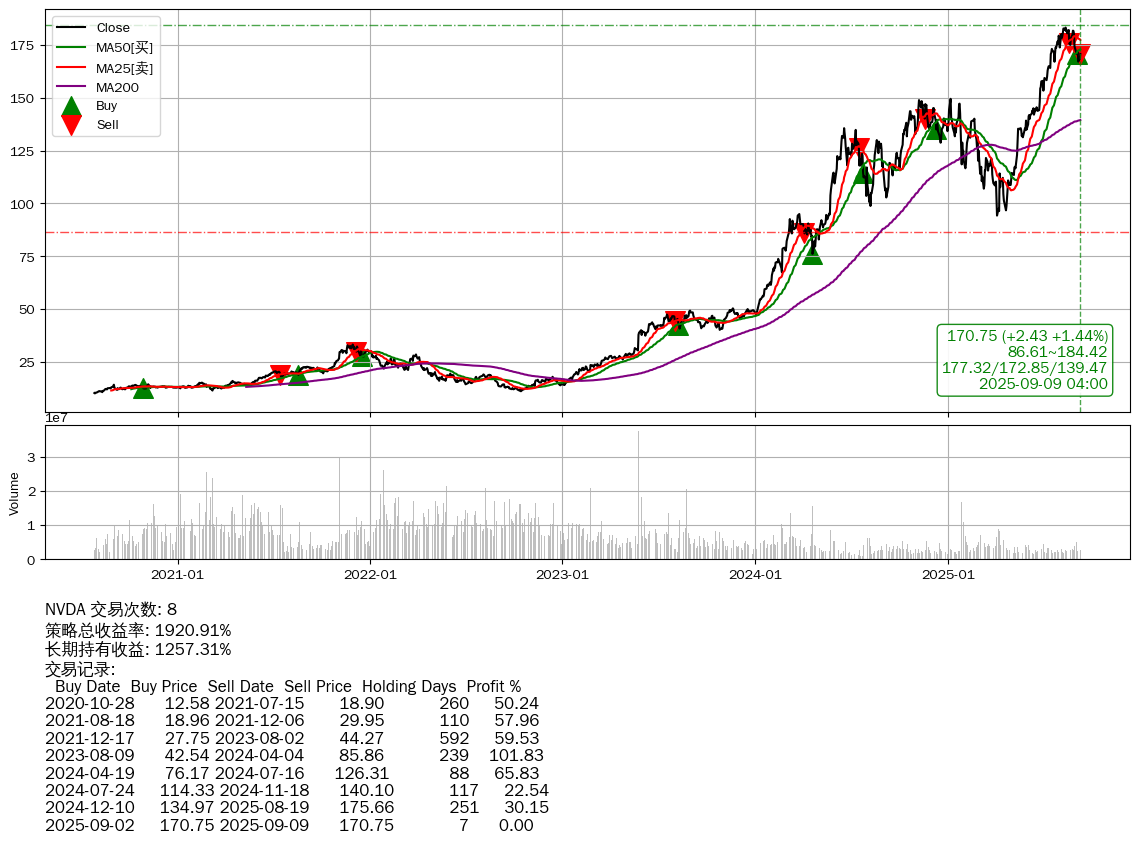This screenshot has height=843, width=1139.
Task: Click the green buy marker from August 2021
Action: tap(298, 376)
